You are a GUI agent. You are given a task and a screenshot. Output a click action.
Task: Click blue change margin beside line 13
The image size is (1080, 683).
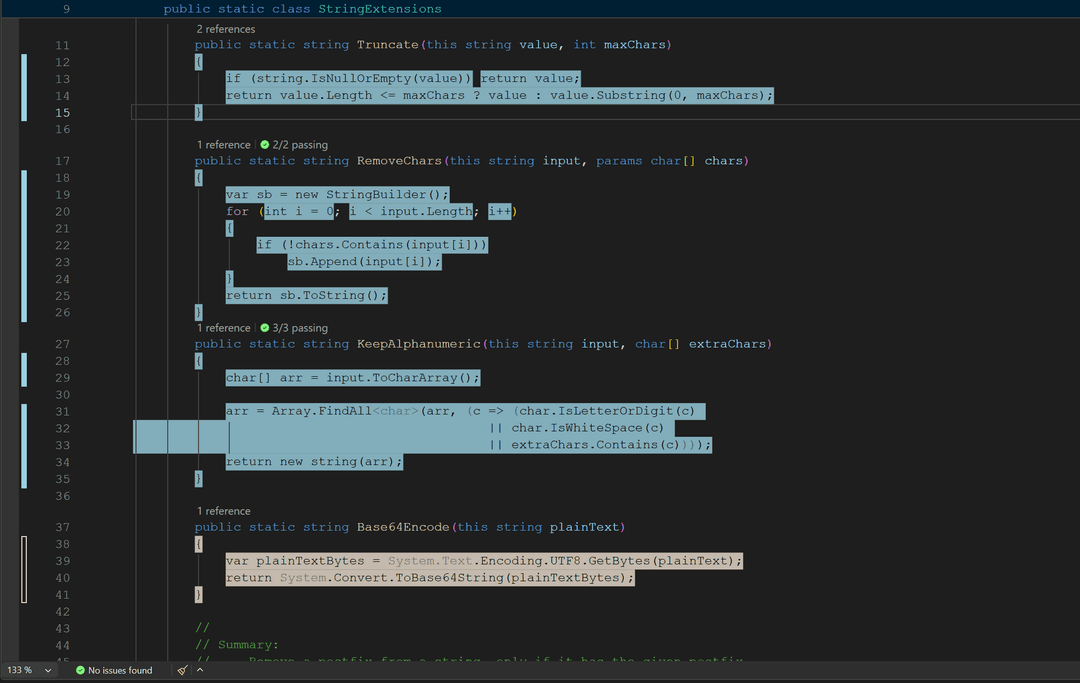click(x=24, y=78)
